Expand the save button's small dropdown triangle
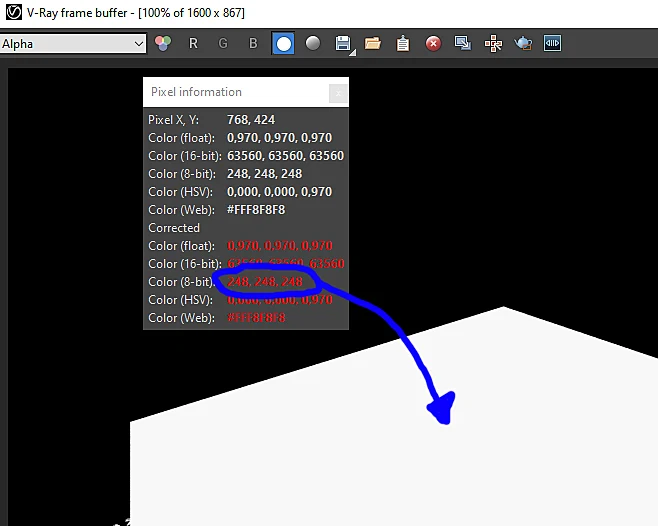 [353, 53]
